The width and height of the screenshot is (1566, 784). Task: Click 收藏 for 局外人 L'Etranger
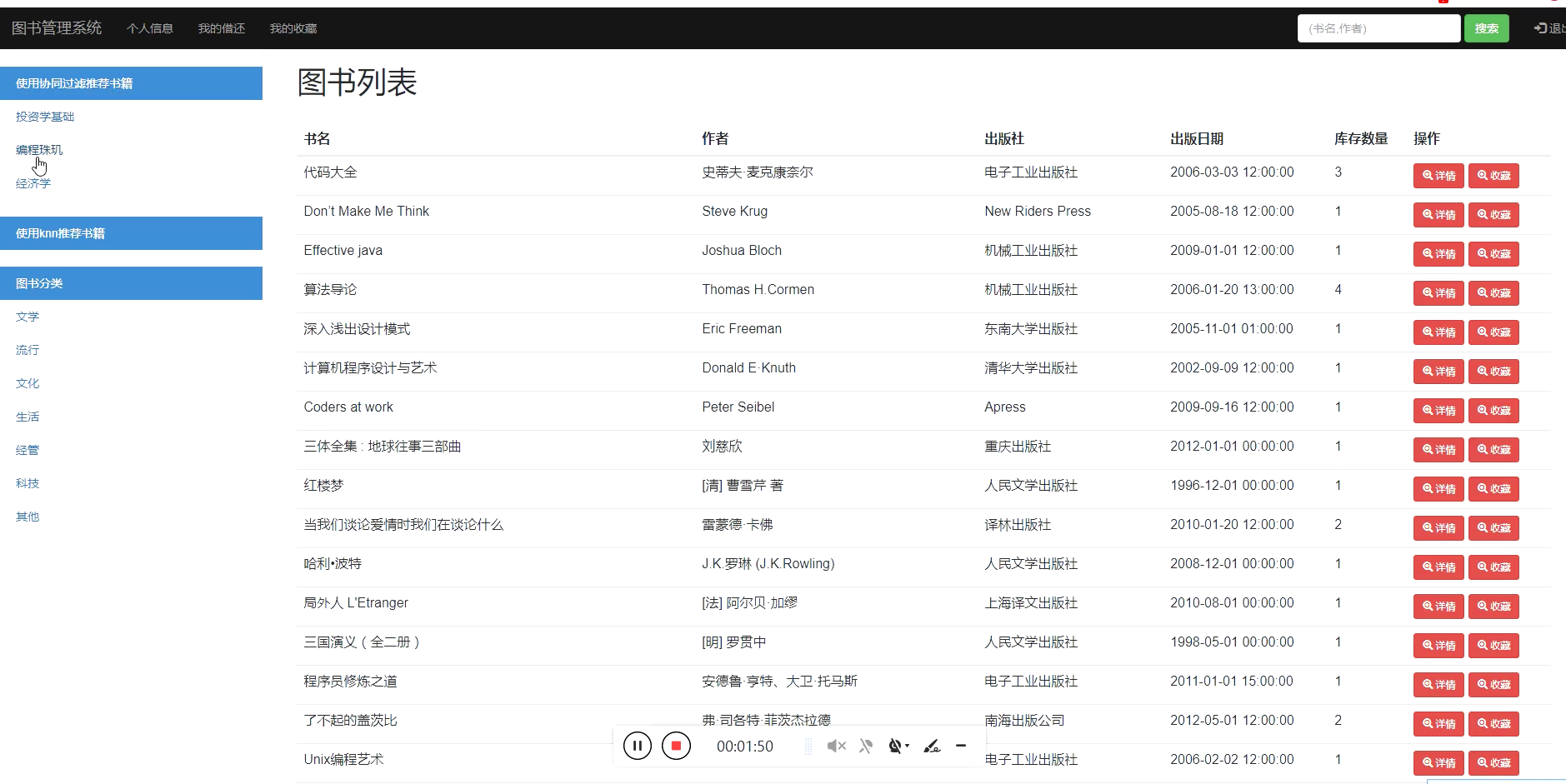coord(1493,607)
